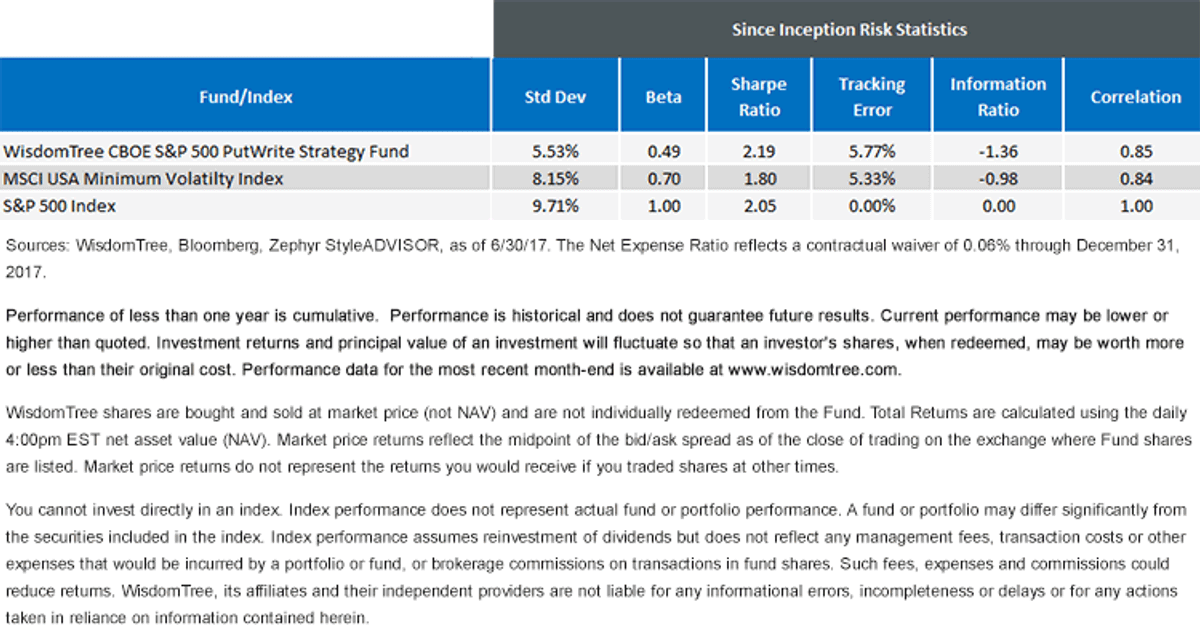
Task: Click the 5.53% Std Dev value
Action: (x=557, y=152)
